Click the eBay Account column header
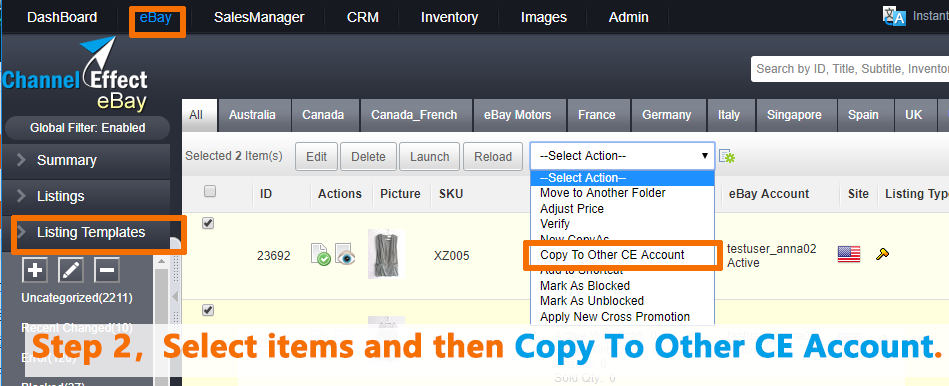Screen dimensions: 949x386 coord(769,194)
